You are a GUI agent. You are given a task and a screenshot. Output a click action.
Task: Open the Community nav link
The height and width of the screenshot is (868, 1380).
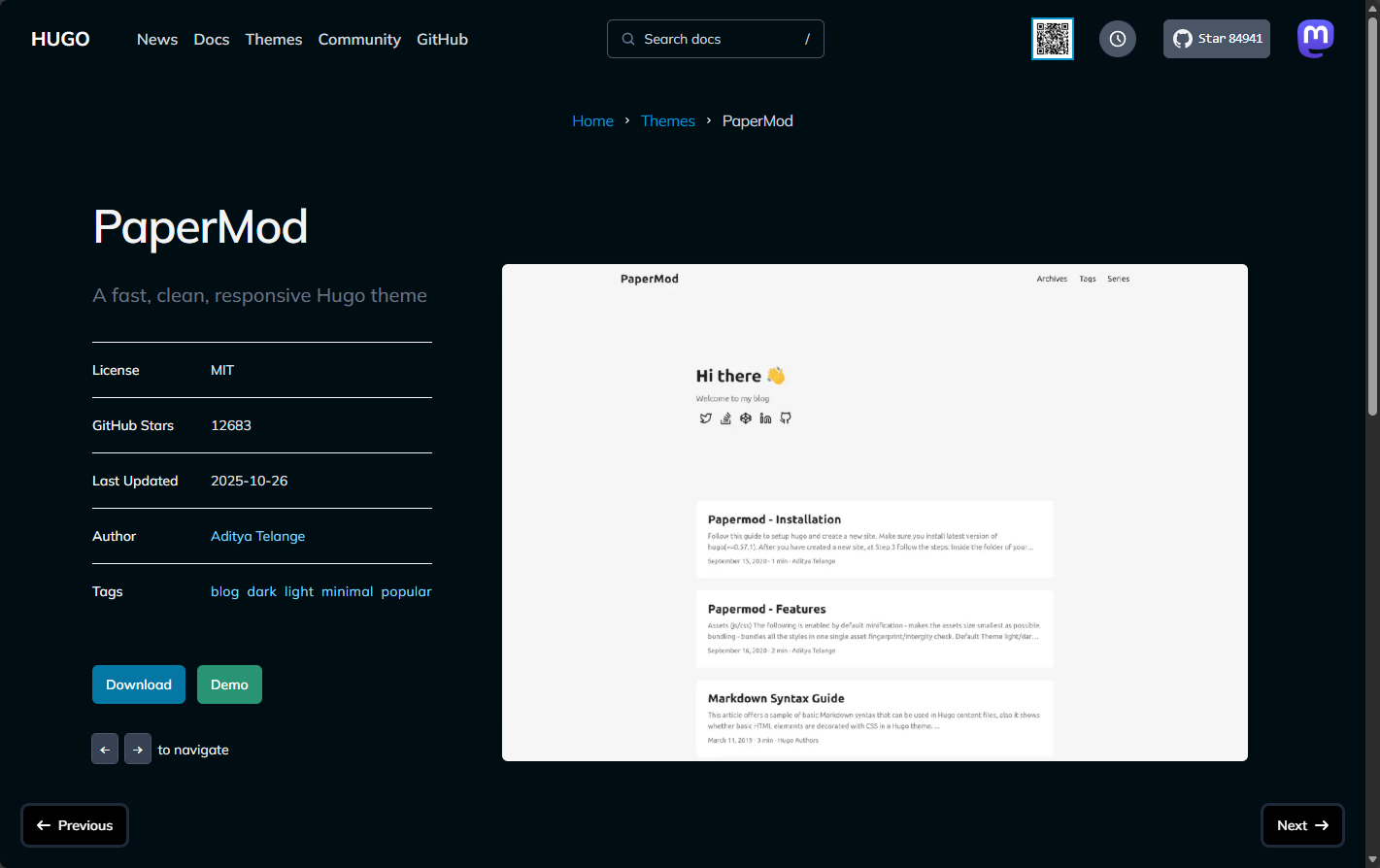pyautogui.click(x=359, y=39)
